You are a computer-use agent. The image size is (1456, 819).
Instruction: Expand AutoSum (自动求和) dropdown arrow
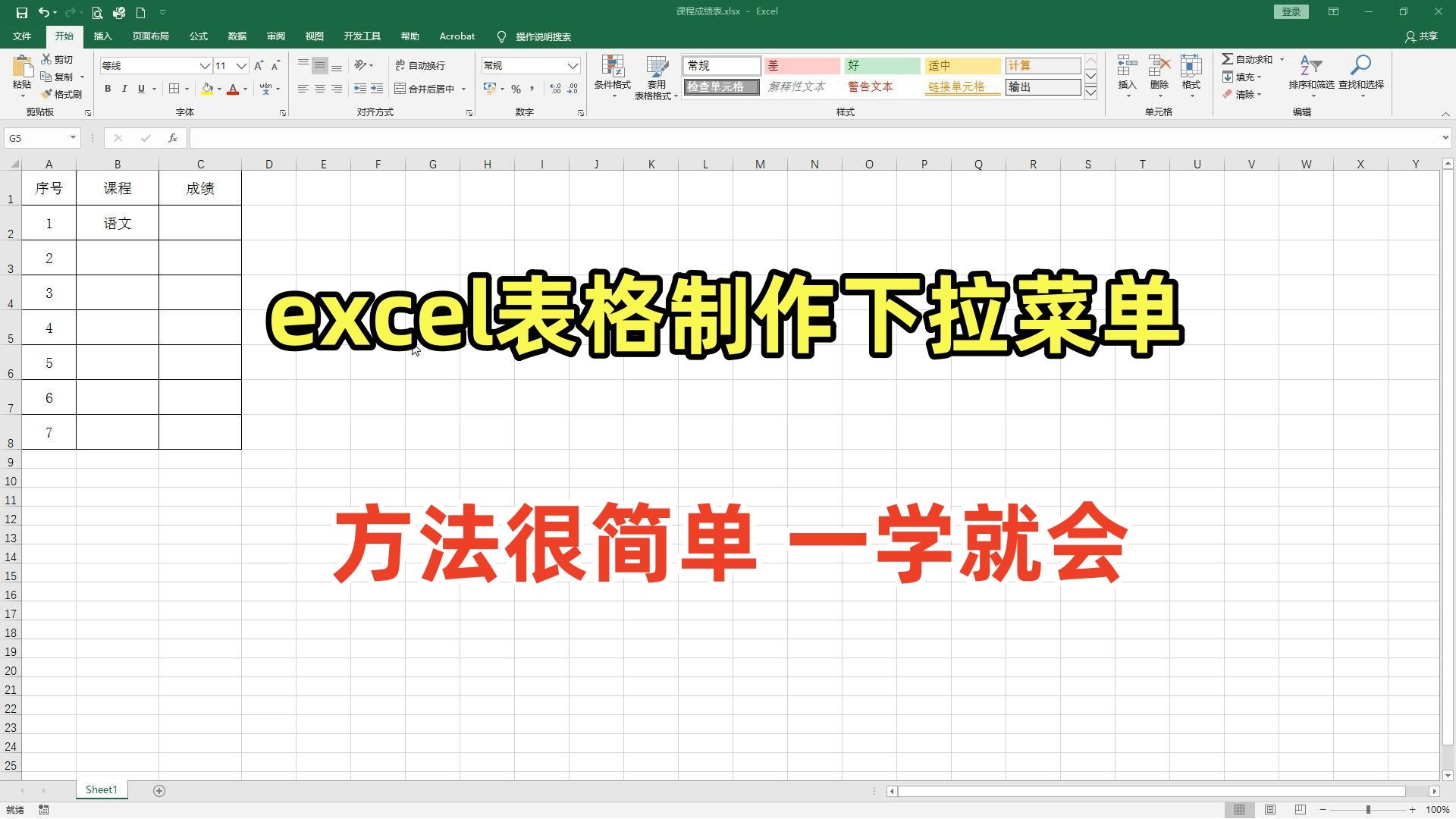(x=1282, y=59)
